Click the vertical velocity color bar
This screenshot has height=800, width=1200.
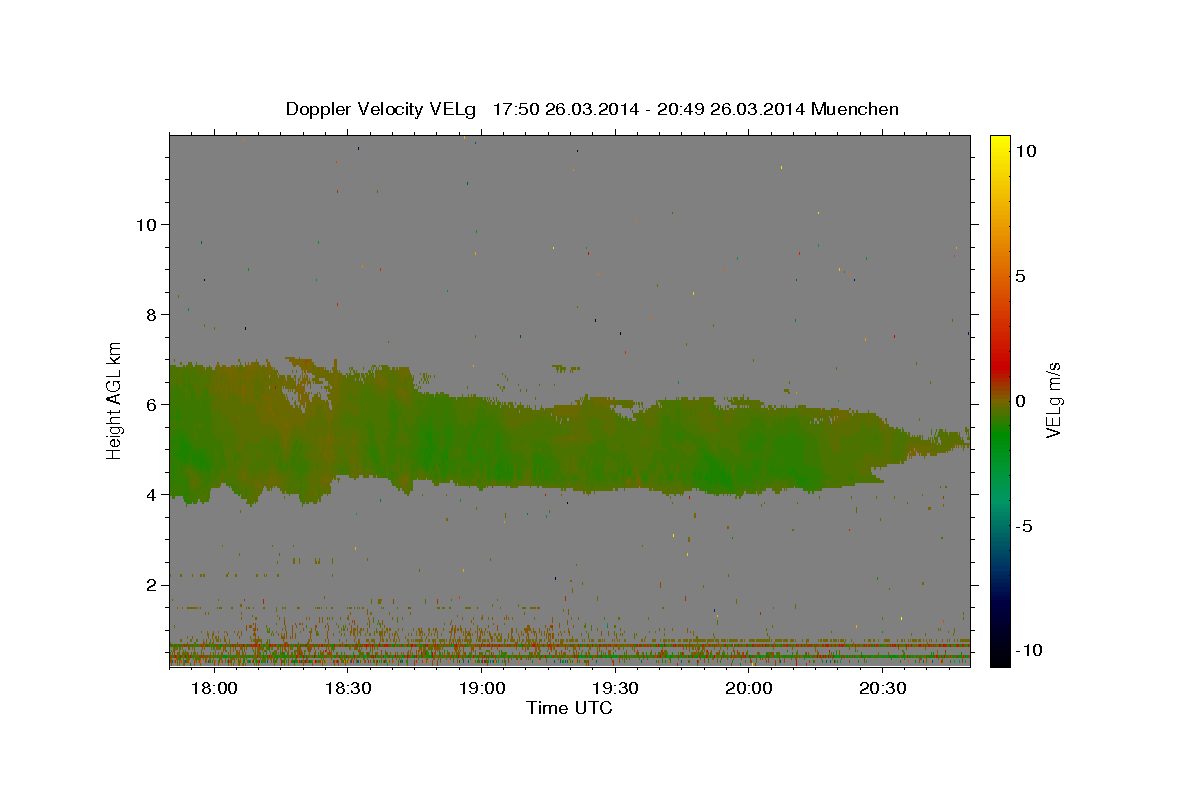[x=1000, y=400]
